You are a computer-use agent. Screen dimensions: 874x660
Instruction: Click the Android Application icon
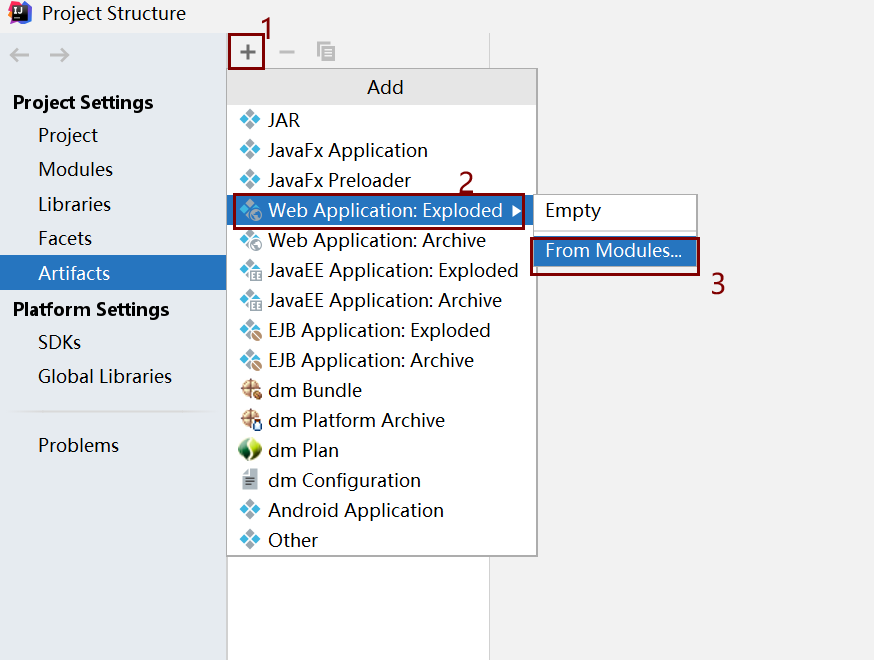point(250,510)
